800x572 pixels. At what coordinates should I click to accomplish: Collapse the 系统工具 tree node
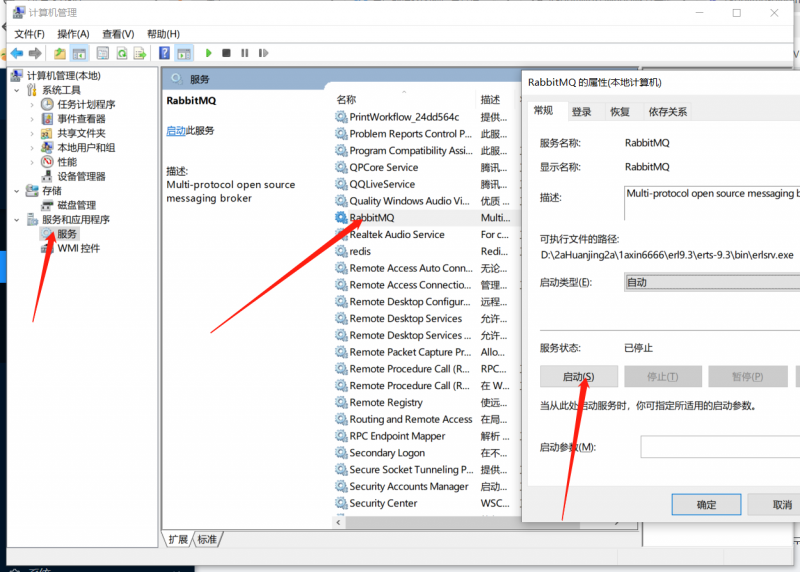coord(17,90)
